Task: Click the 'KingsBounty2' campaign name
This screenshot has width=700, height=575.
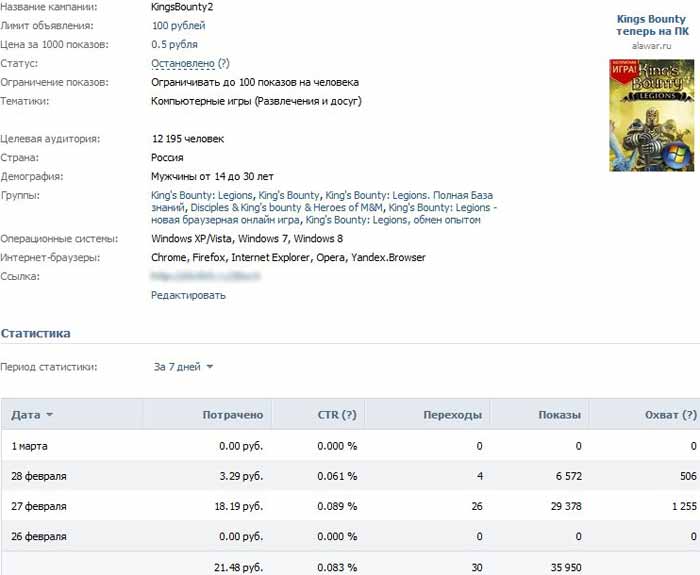Action: [182, 7]
